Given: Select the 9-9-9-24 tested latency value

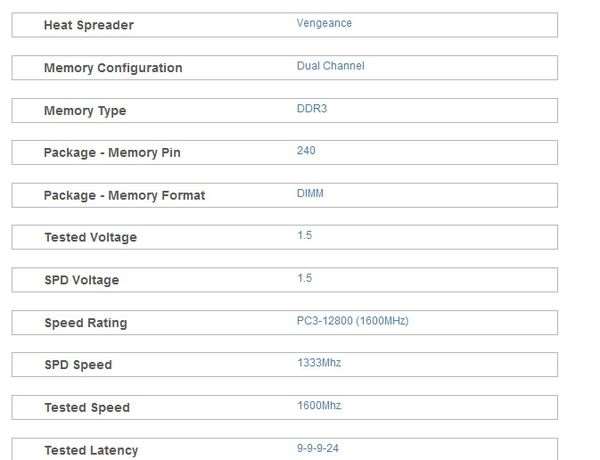Looking at the screenshot, I should (318, 449).
